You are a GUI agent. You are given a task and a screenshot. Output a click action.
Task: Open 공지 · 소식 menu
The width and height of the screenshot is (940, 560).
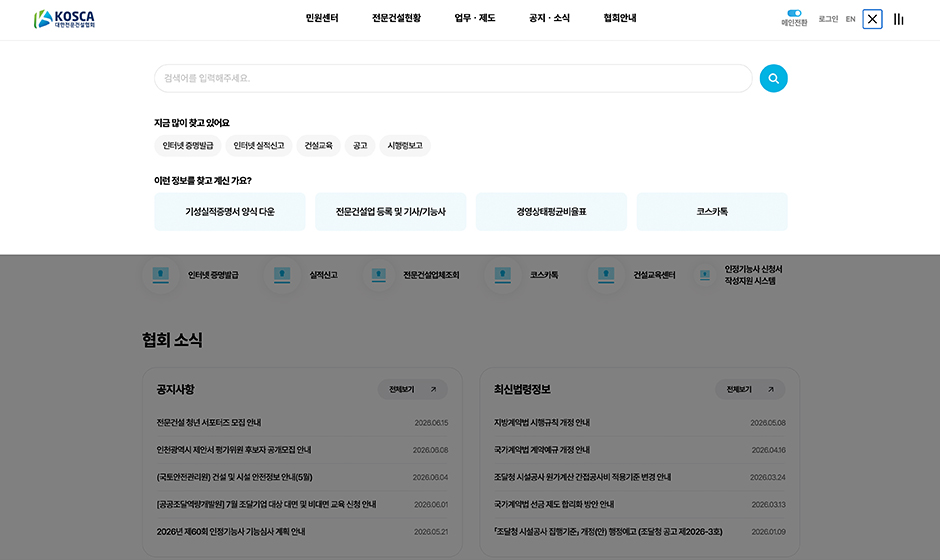(x=549, y=18)
